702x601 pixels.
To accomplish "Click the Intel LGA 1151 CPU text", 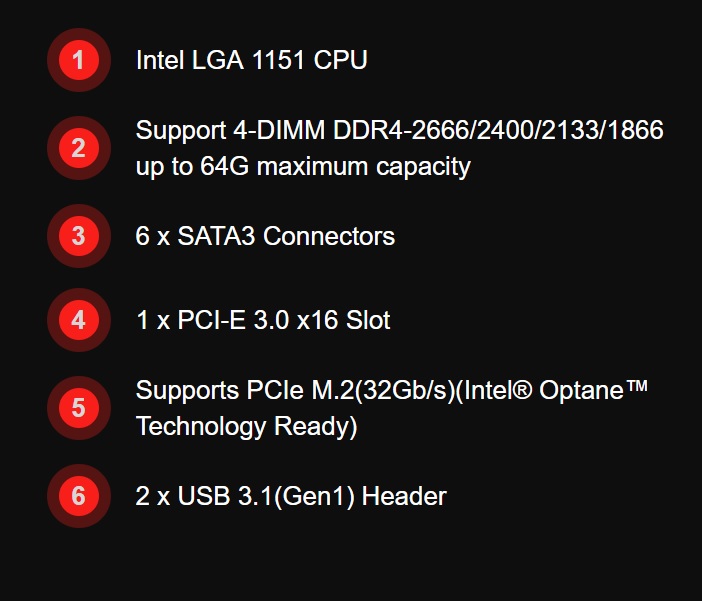I will pos(252,60).
